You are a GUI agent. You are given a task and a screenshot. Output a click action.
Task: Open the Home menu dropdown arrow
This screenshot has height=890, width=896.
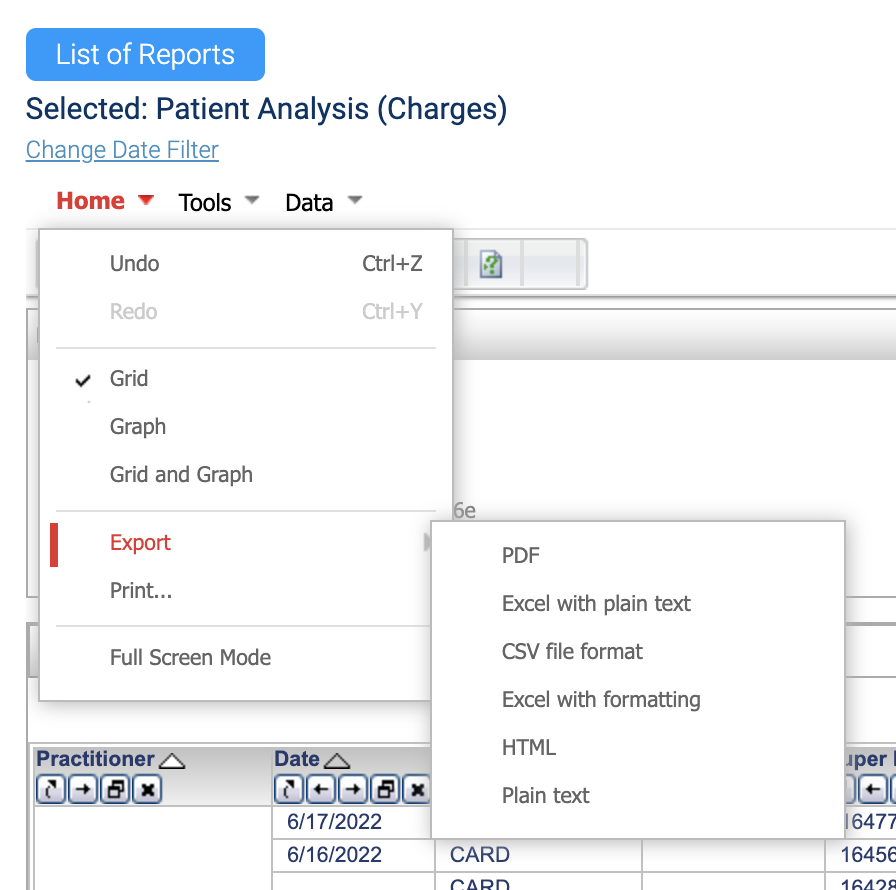(x=146, y=200)
